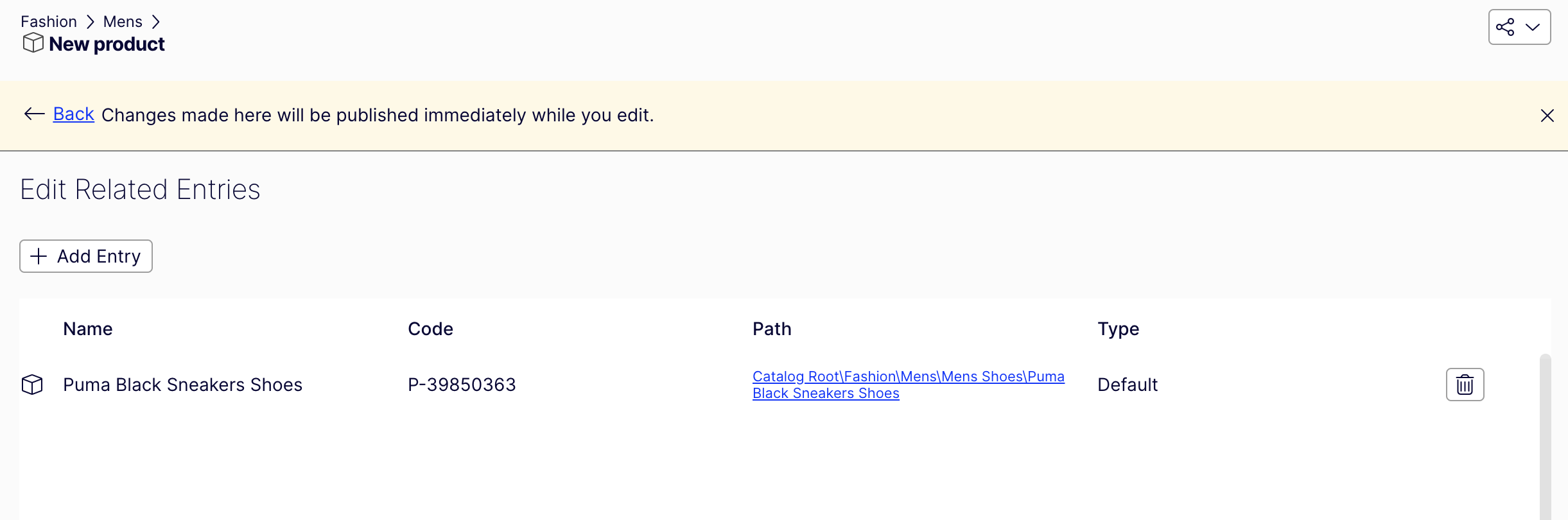Viewport: 1568px width, 520px height.
Task: Click the publish warning message text
Action: click(378, 115)
